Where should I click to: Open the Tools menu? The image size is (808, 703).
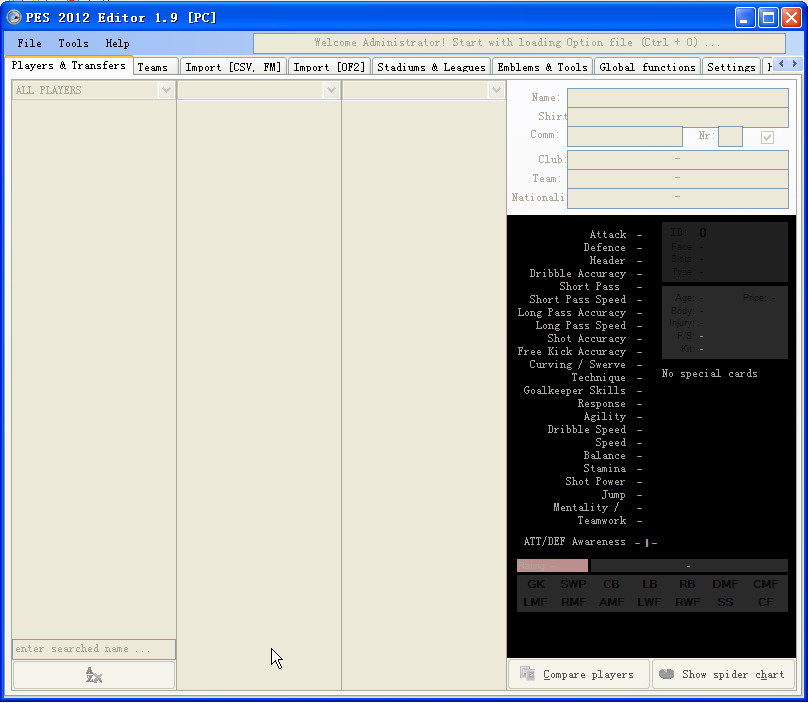point(73,43)
